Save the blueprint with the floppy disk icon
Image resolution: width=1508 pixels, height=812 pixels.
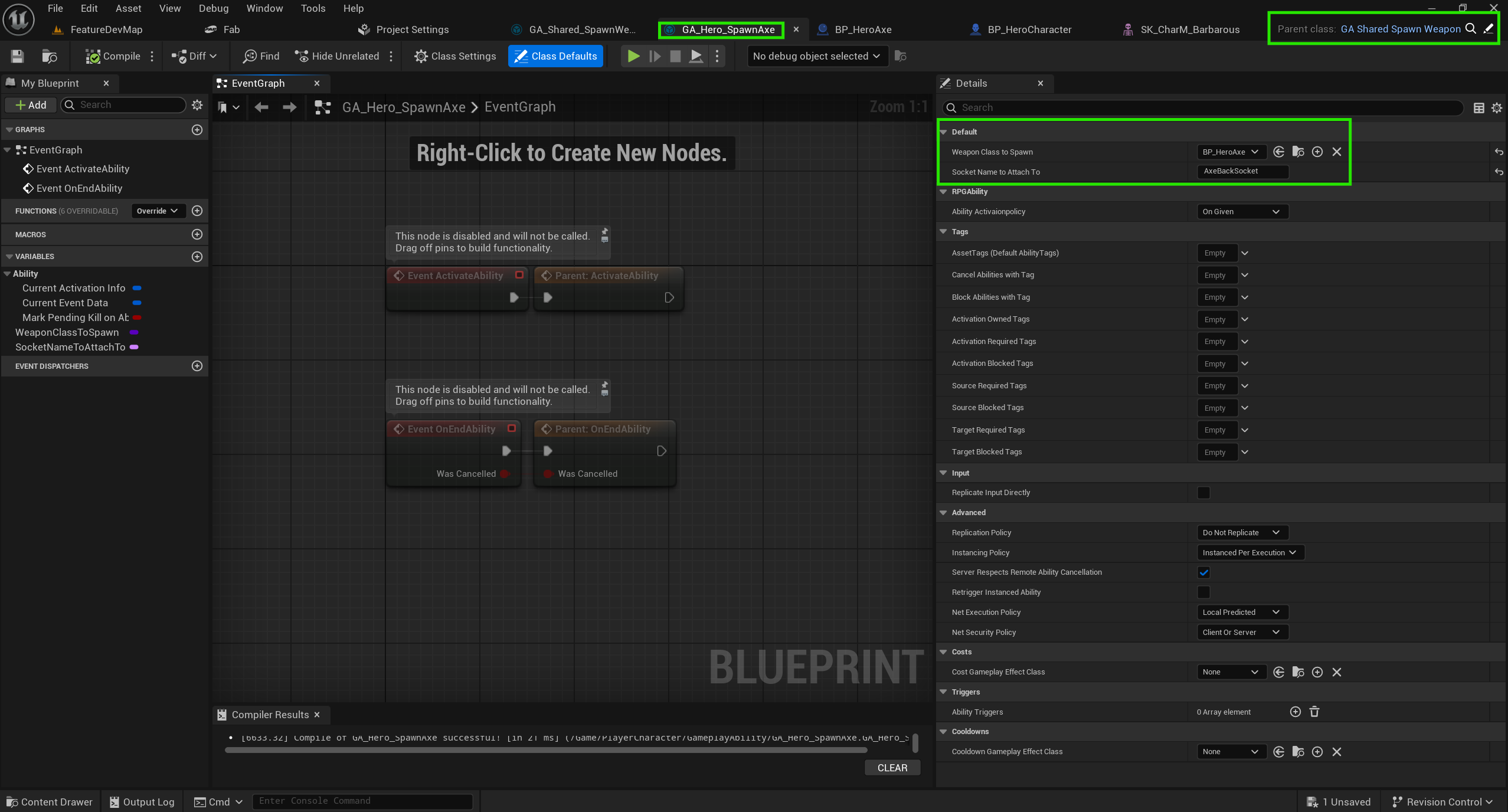pyautogui.click(x=17, y=56)
